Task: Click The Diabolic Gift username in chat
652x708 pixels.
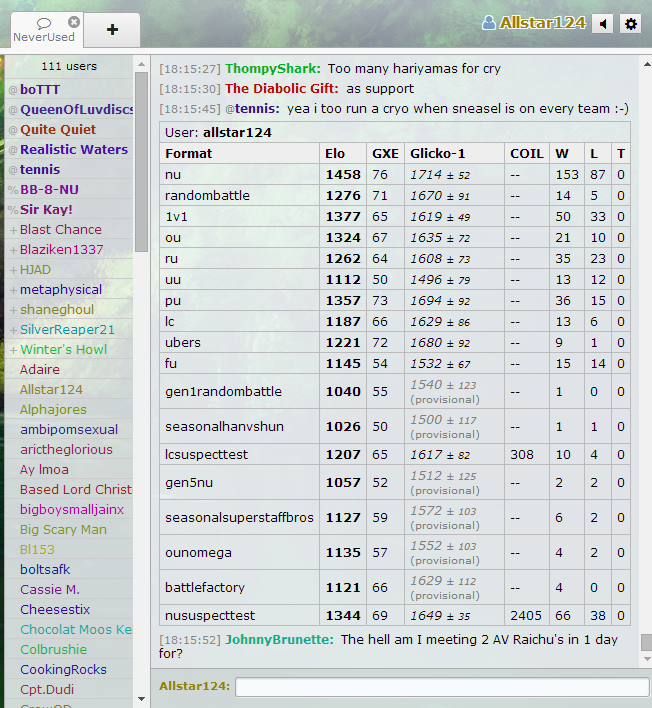Action: (282, 89)
